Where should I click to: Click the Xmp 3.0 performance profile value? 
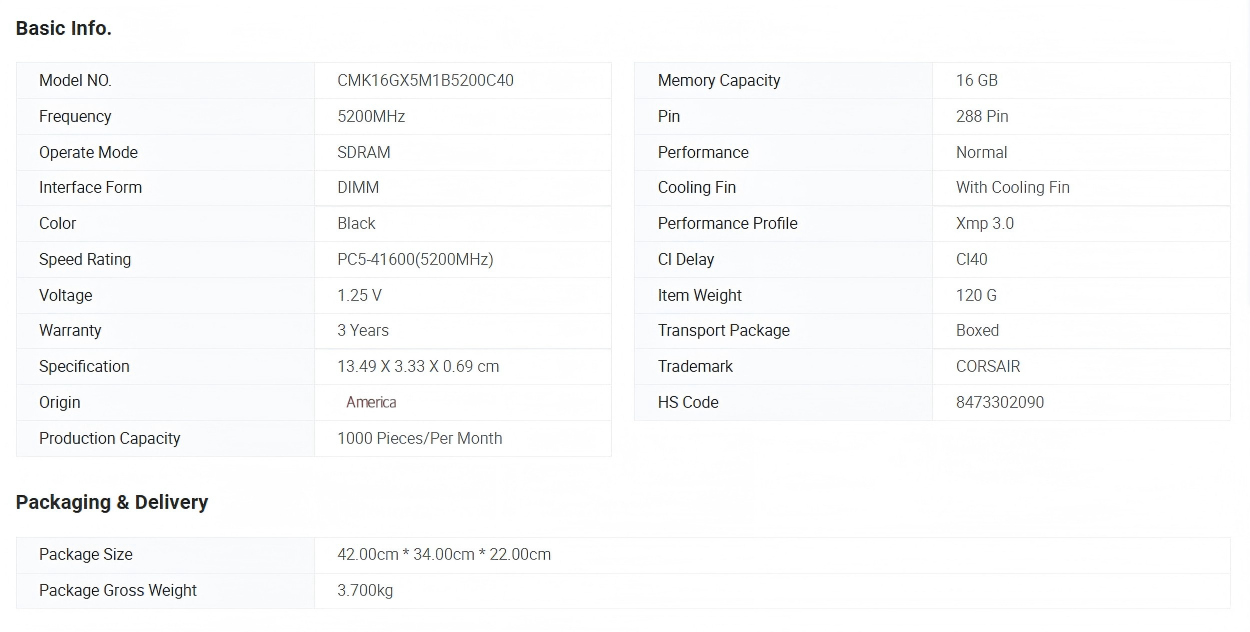[984, 223]
